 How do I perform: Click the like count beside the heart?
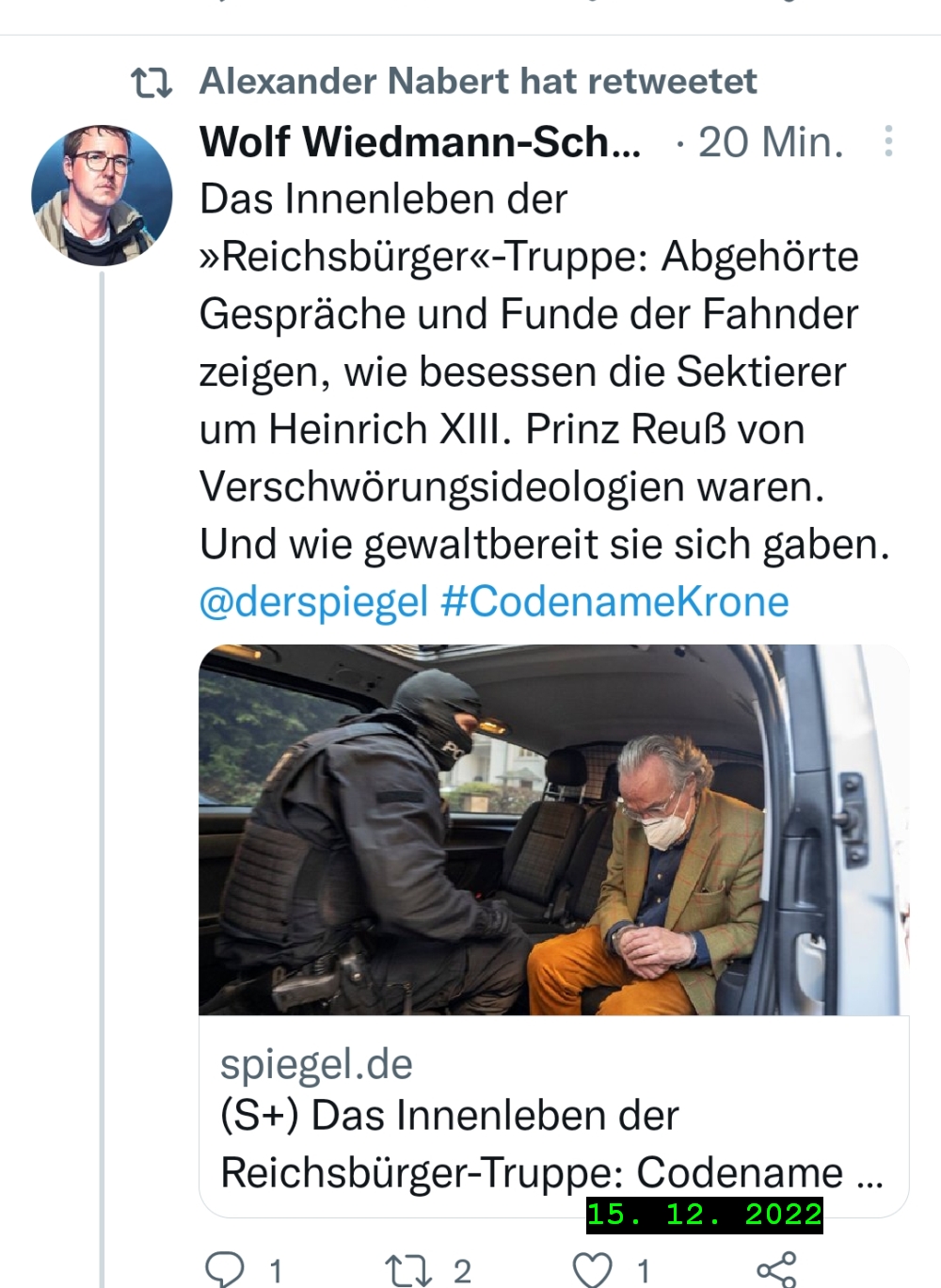pos(644,1272)
